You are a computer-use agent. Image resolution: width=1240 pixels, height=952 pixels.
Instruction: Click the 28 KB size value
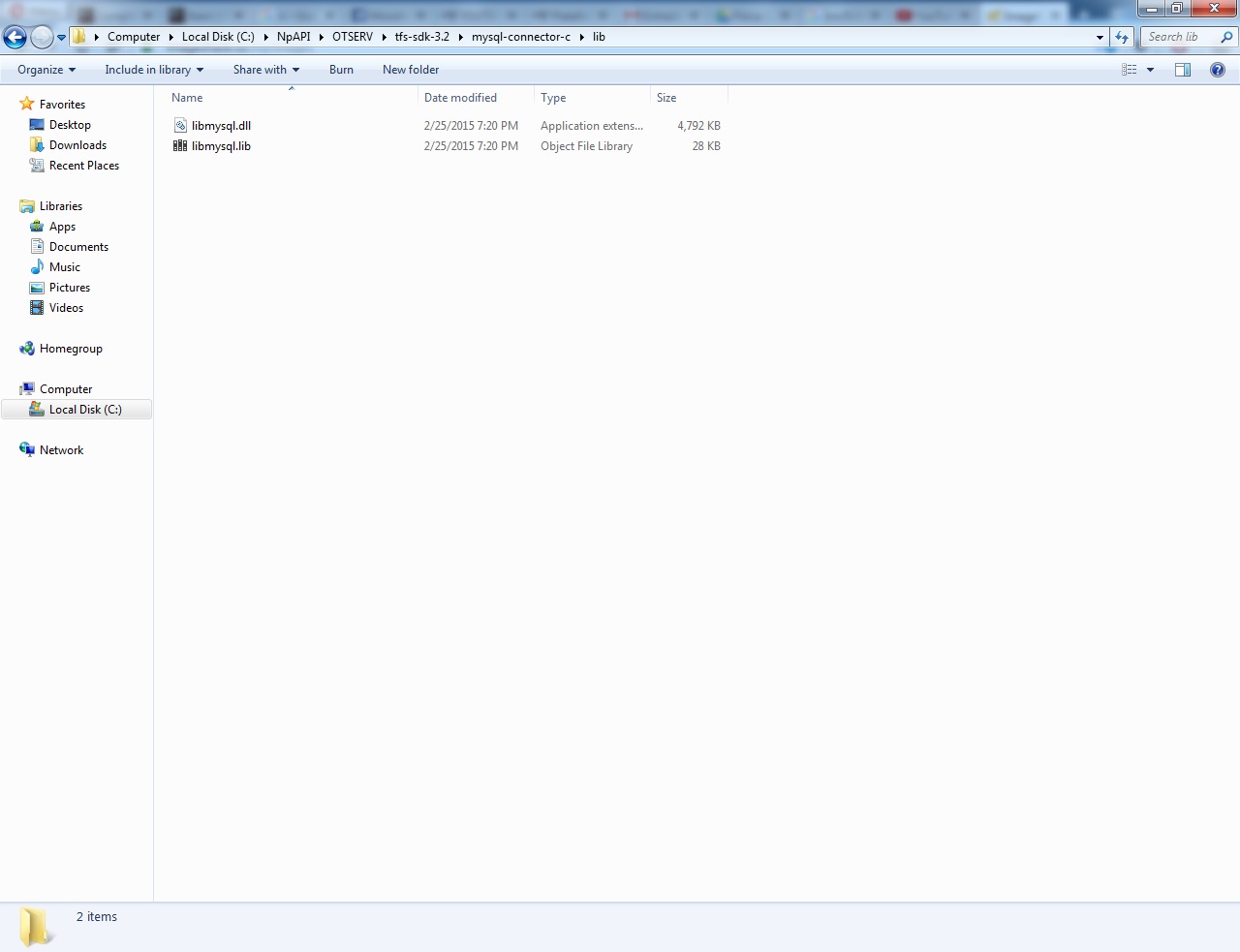click(706, 146)
